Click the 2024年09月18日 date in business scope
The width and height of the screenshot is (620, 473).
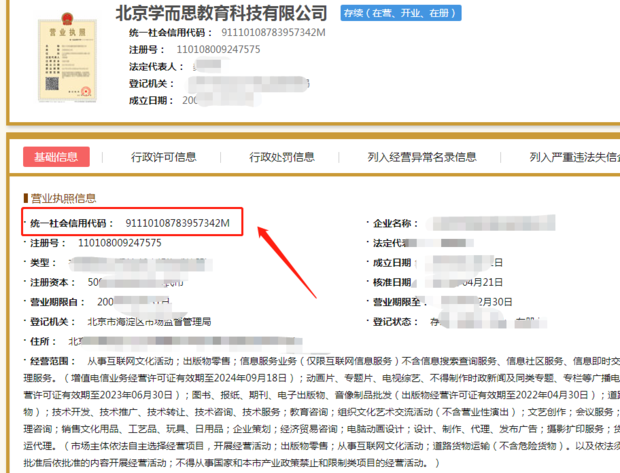(x=249, y=378)
